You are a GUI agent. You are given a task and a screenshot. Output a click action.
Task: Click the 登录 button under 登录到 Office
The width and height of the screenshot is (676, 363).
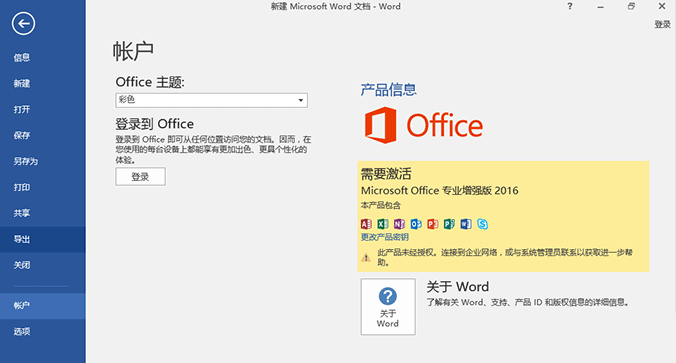140,177
